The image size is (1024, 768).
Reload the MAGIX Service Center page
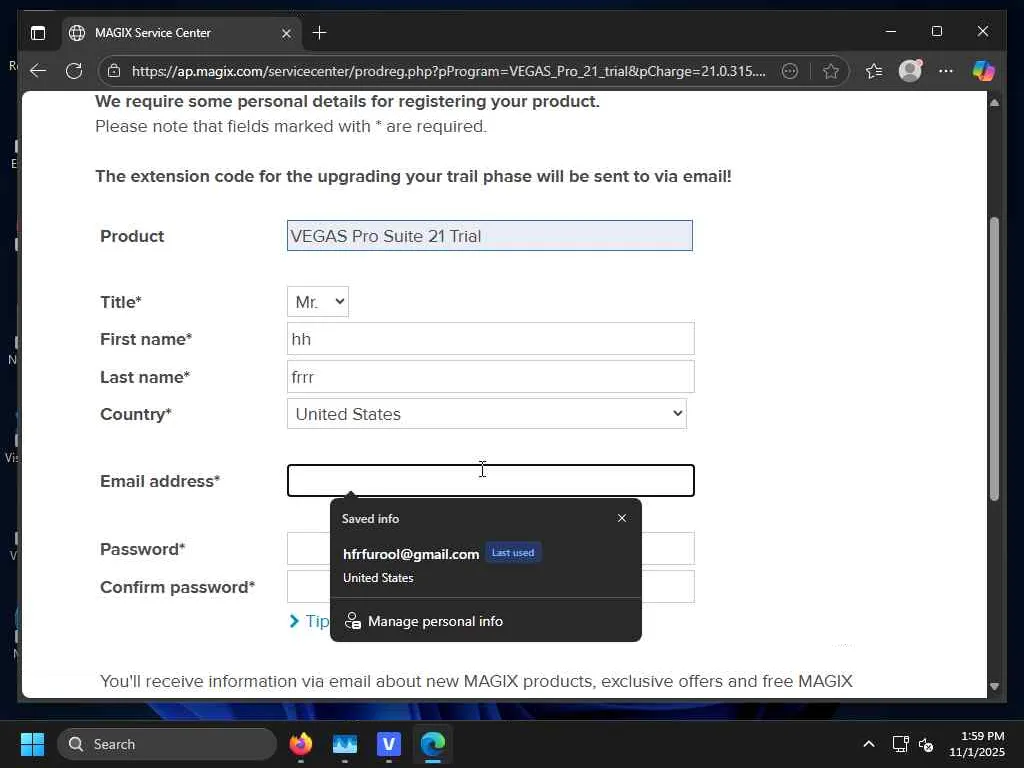[x=74, y=71]
